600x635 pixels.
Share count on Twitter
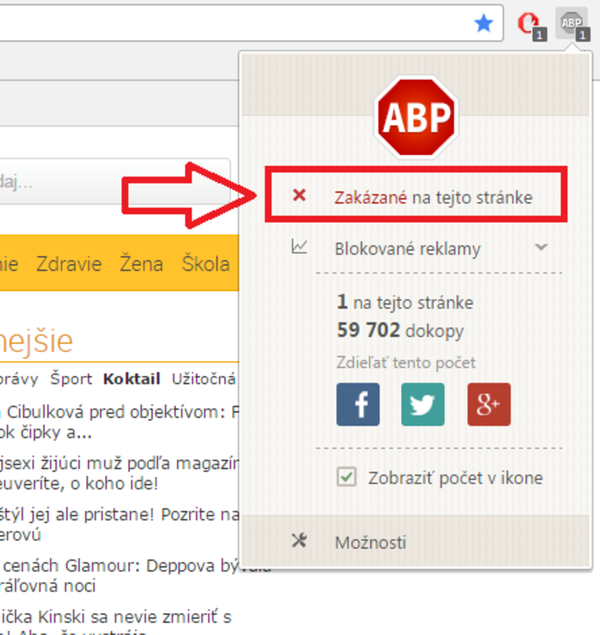click(x=423, y=404)
